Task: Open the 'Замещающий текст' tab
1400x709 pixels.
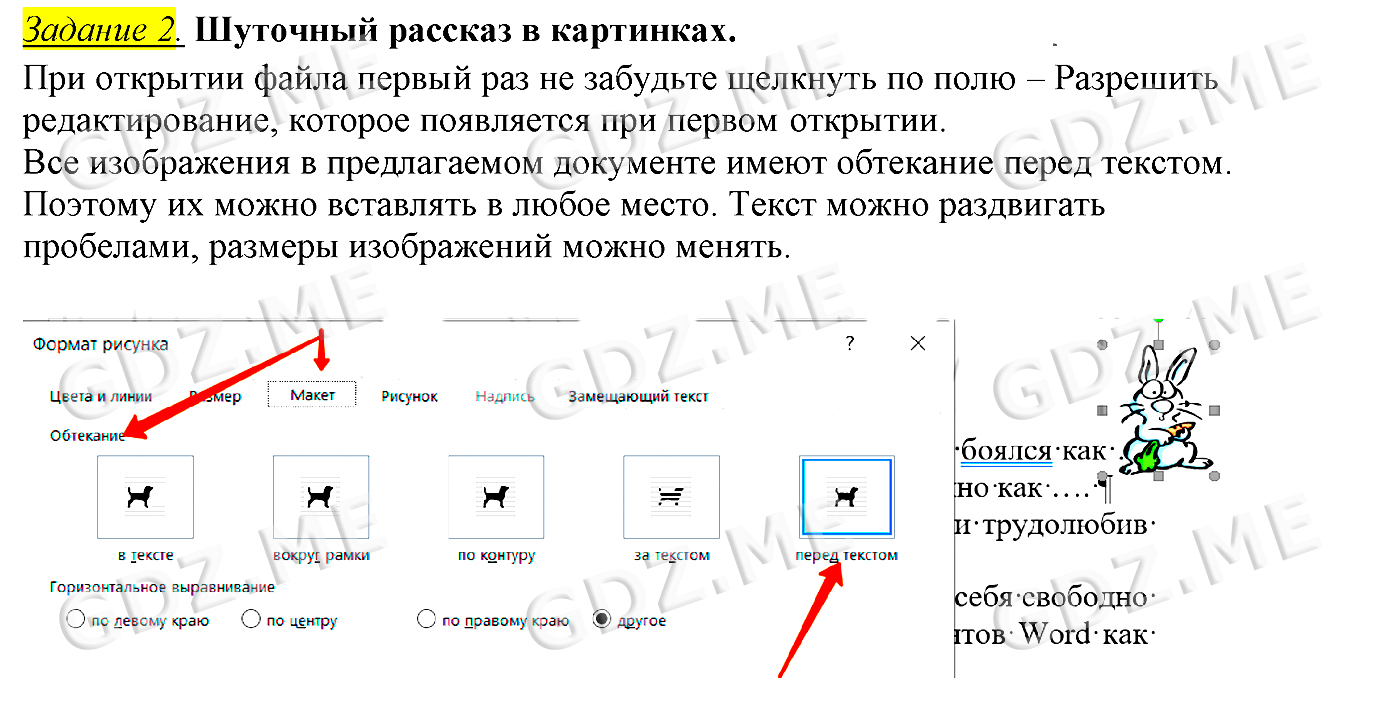Action: coord(638,396)
